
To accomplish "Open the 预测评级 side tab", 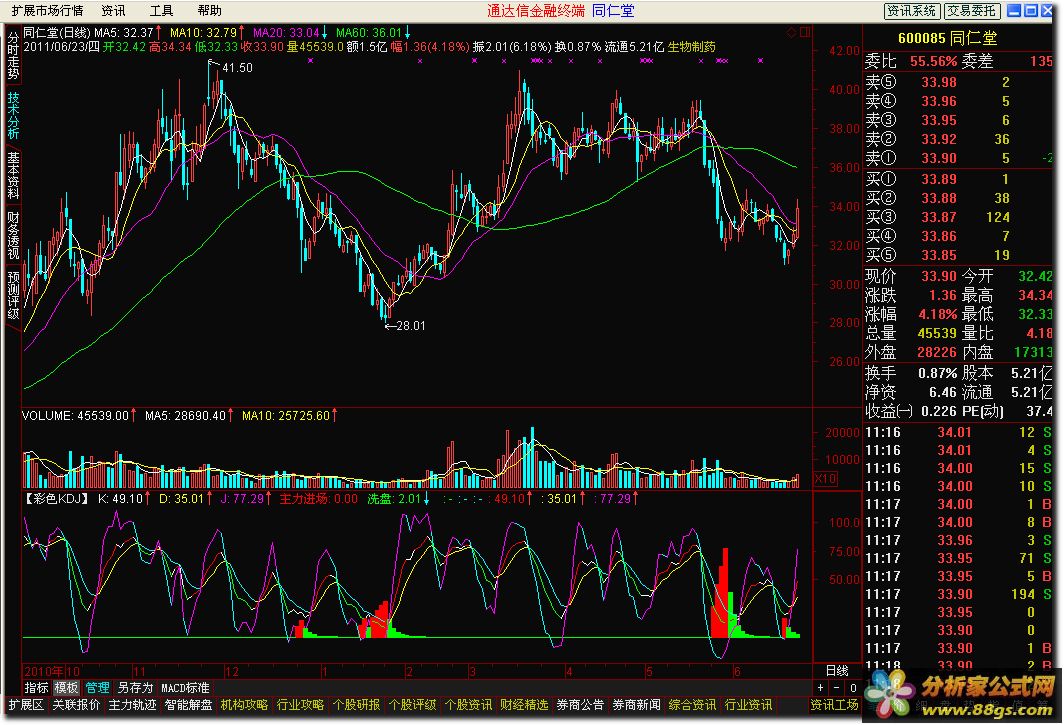I will coord(13,295).
